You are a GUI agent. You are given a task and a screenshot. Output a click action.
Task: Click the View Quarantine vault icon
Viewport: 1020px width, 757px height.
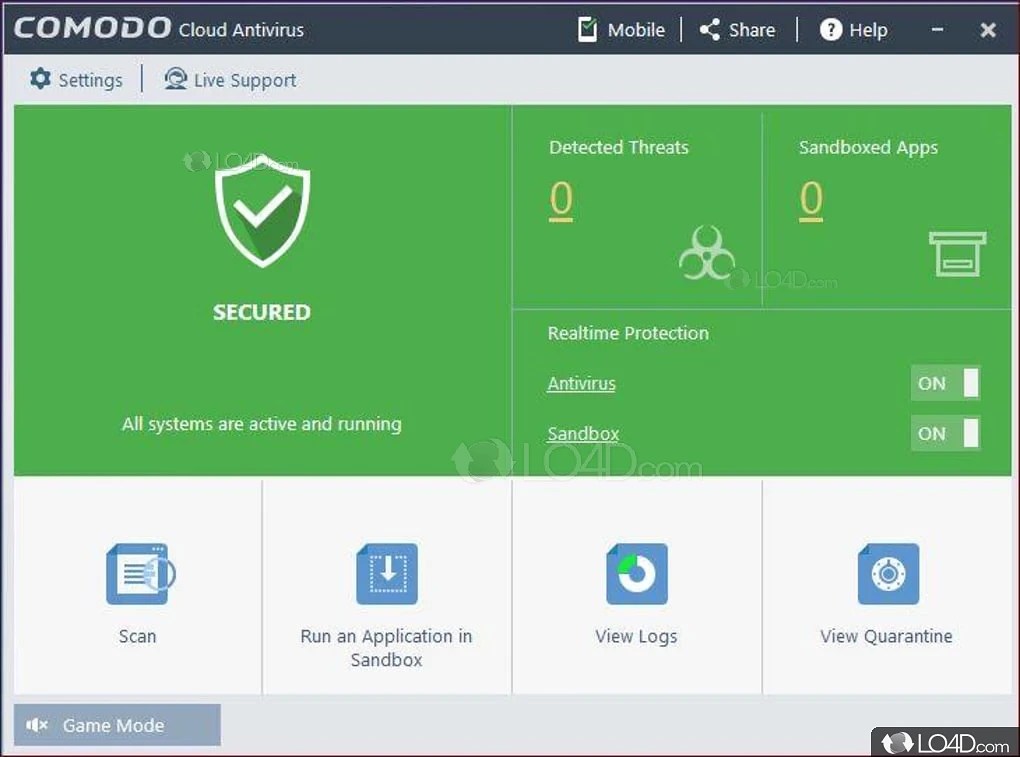888,574
